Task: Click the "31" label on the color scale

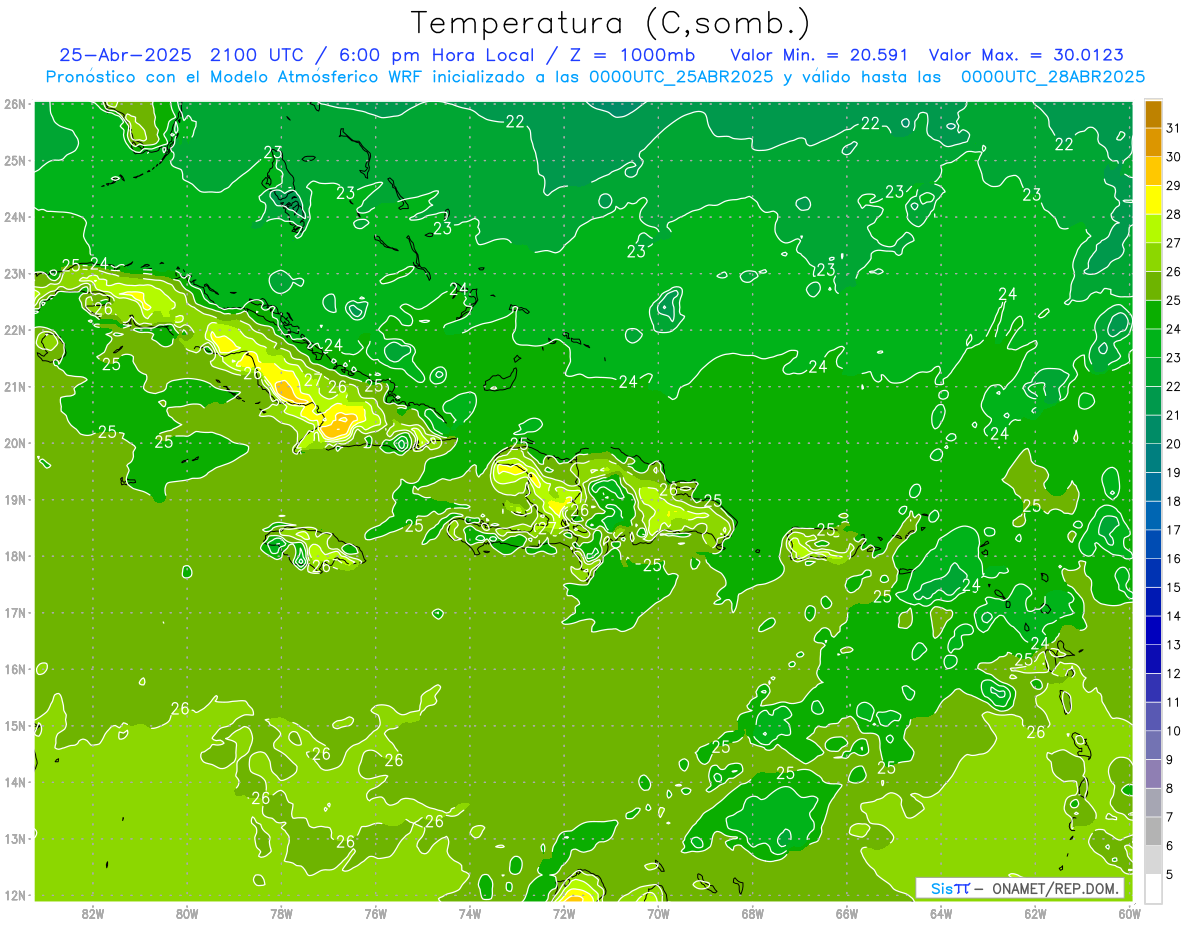Action: pyautogui.click(x=1173, y=128)
